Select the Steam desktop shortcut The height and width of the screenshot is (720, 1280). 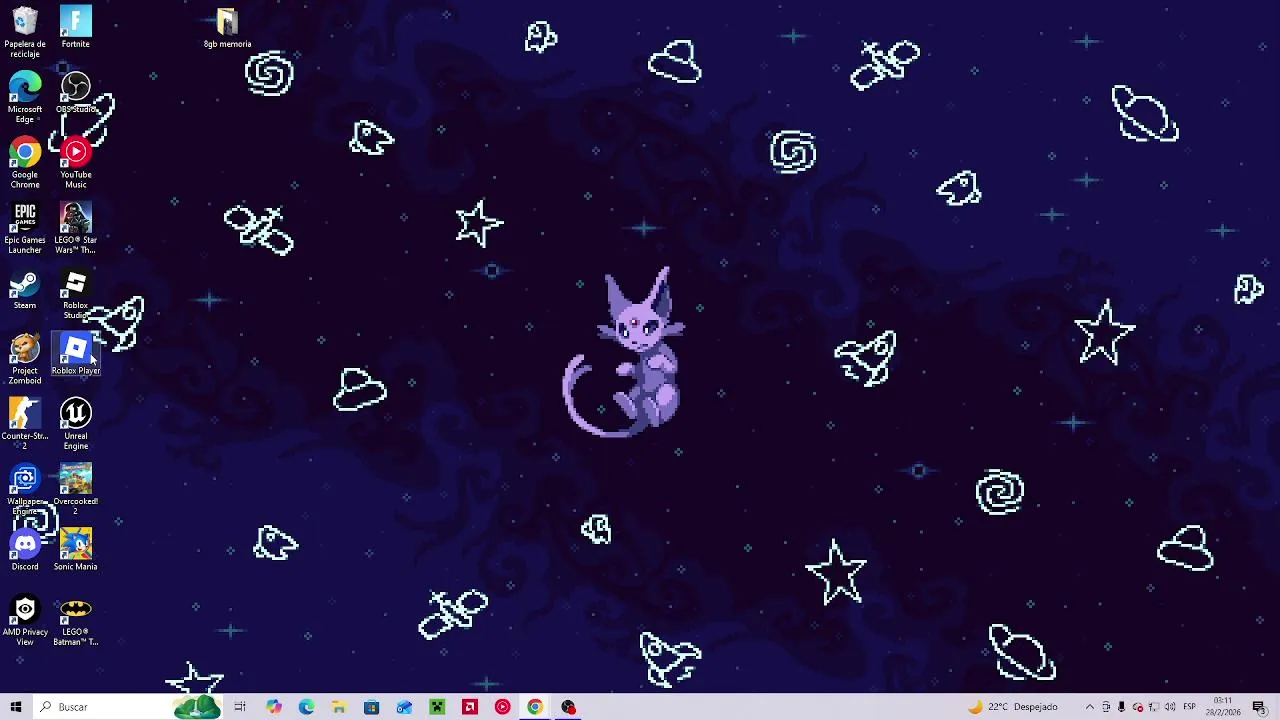click(25, 290)
